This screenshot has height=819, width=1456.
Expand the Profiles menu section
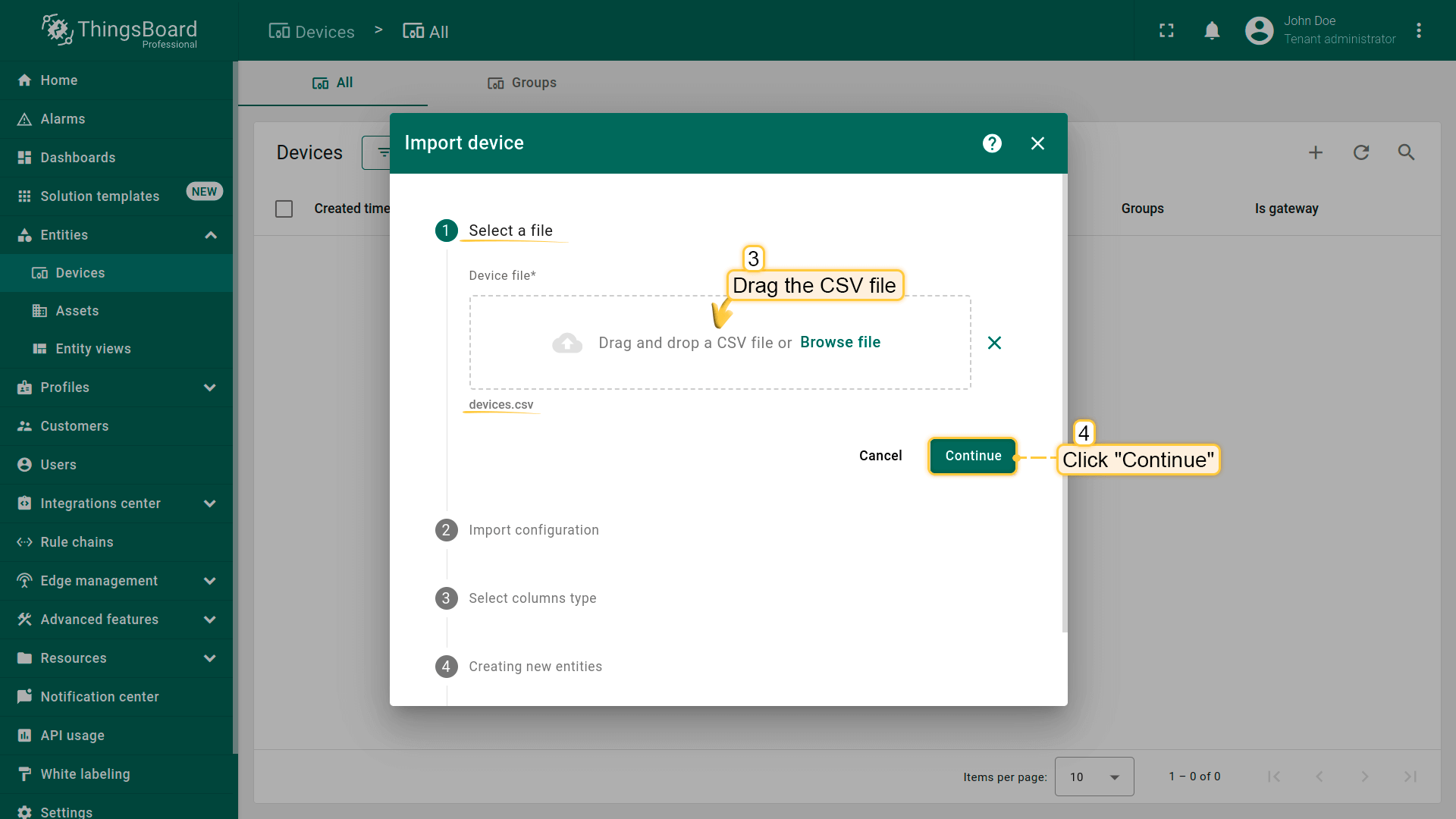pos(210,388)
